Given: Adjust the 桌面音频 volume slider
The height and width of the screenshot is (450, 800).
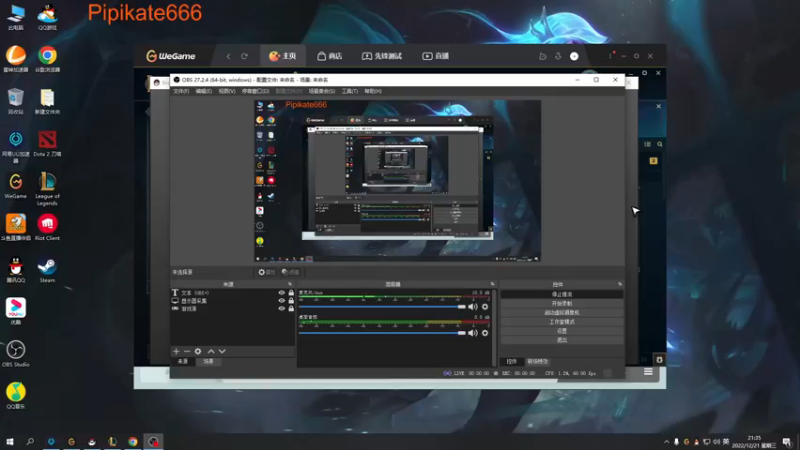Looking at the screenshot, I should click(382, 333).
